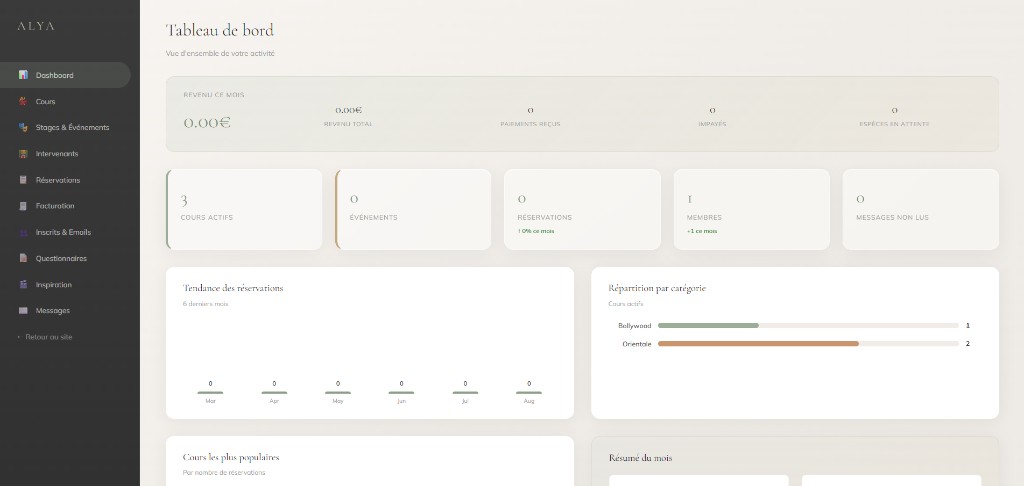Click the Intervenants sidebar icon
The height and width of the screenshot is (486, 1024).
click(x=24, y=154)
